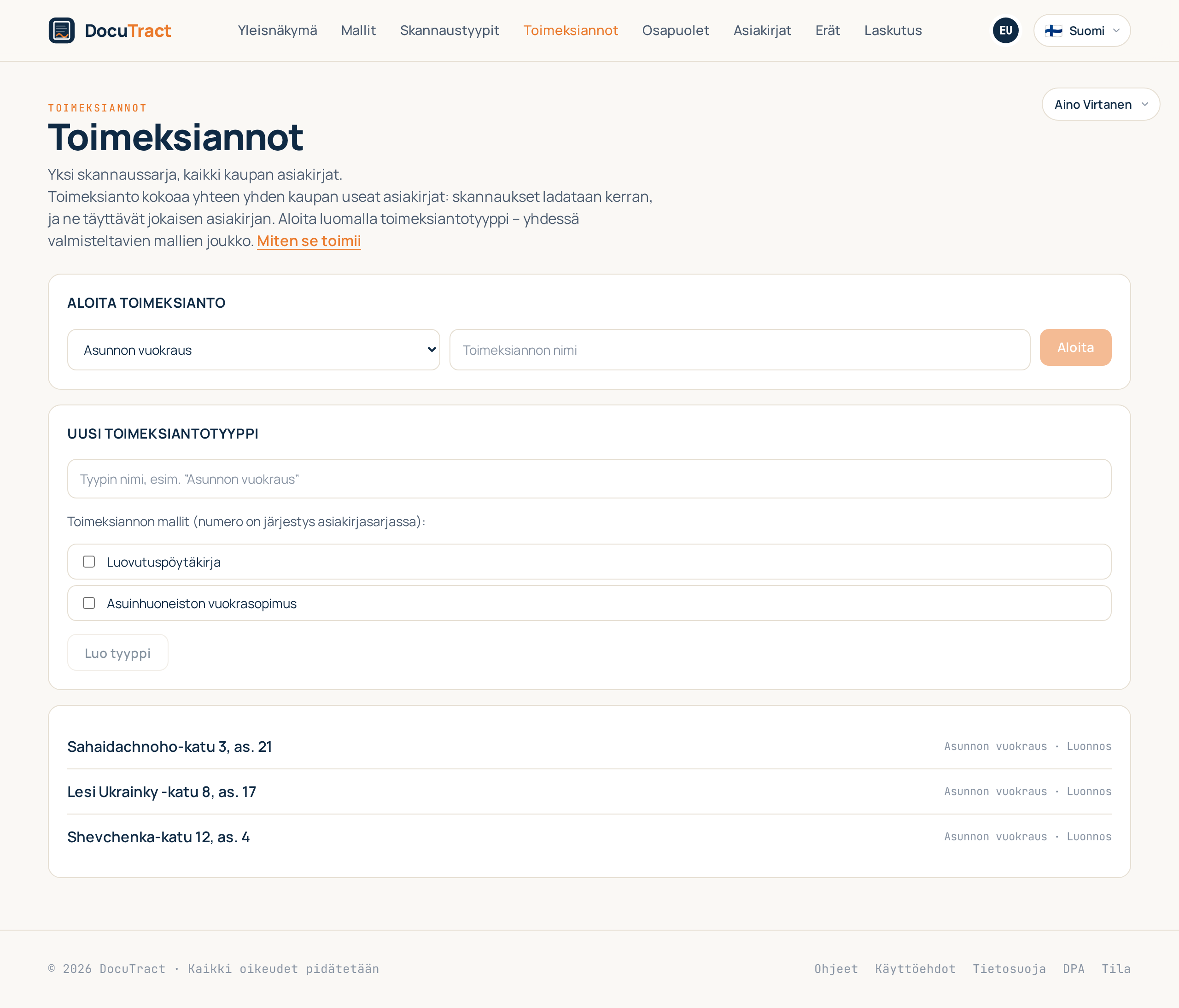
Task: Click the DPA footer link
Action: click(x=1073, y=969)
